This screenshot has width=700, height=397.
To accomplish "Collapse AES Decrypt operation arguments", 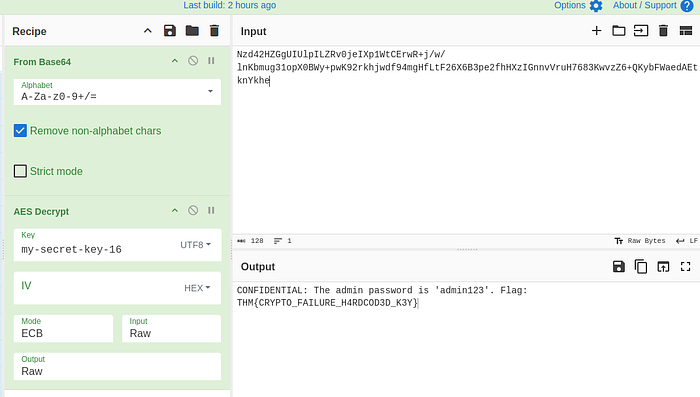I will coord(175,210).
